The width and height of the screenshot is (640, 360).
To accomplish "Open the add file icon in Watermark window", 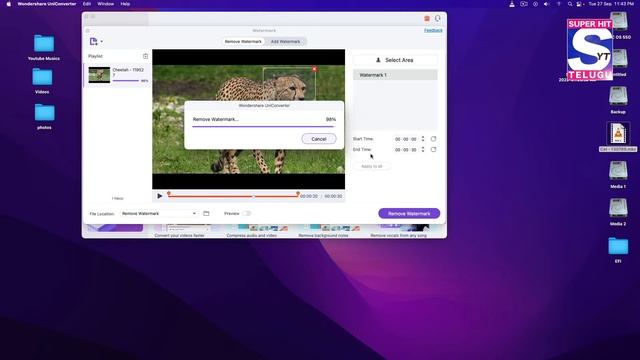I will [x=93, y=41].
